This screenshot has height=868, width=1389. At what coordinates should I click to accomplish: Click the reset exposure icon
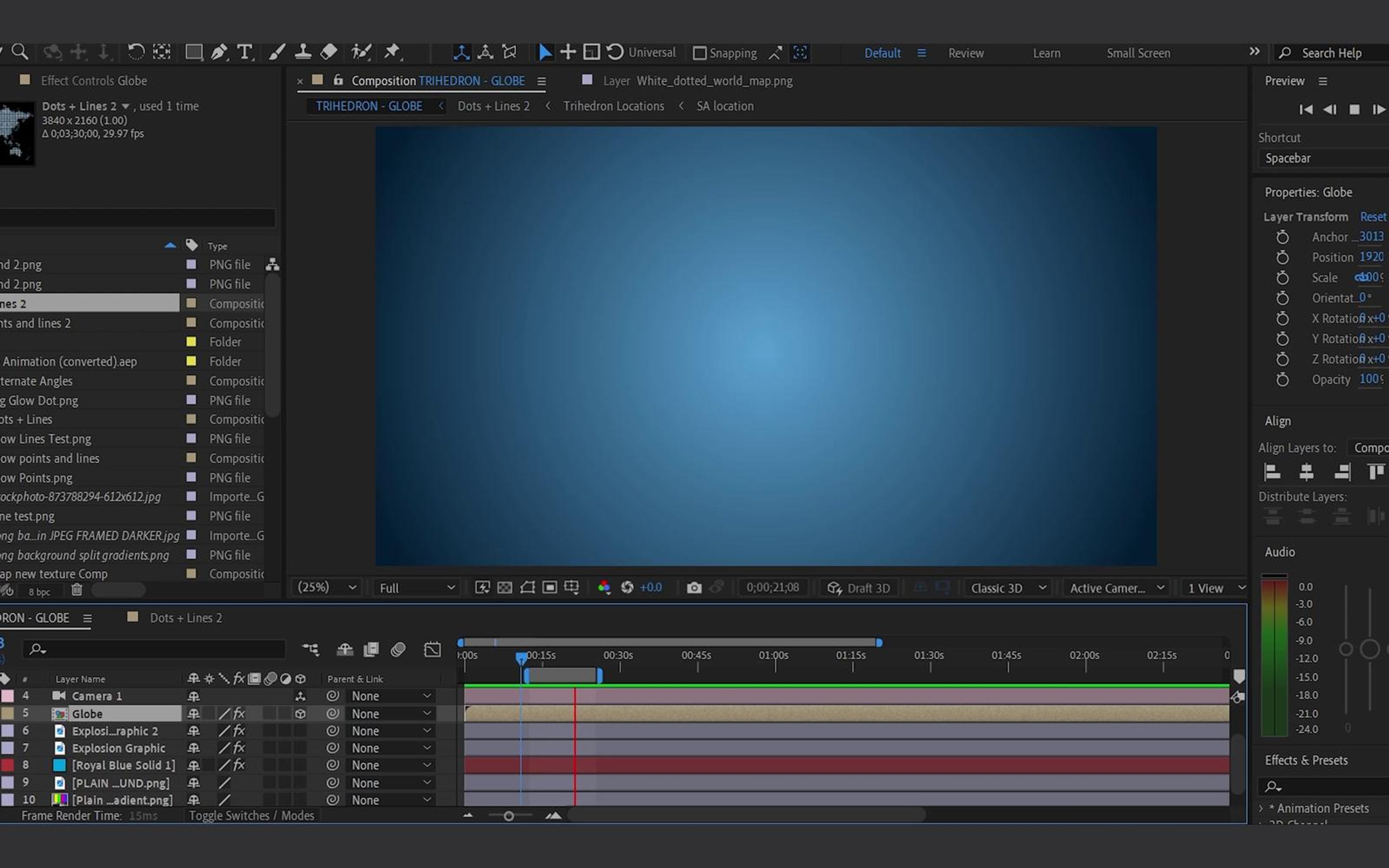pos(627,587)
